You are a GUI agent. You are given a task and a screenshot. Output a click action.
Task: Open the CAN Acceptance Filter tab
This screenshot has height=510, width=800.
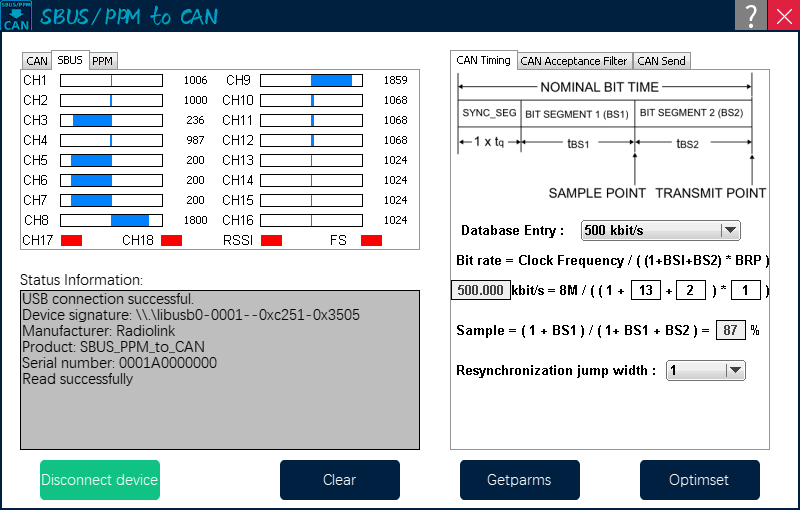(573, 61)
